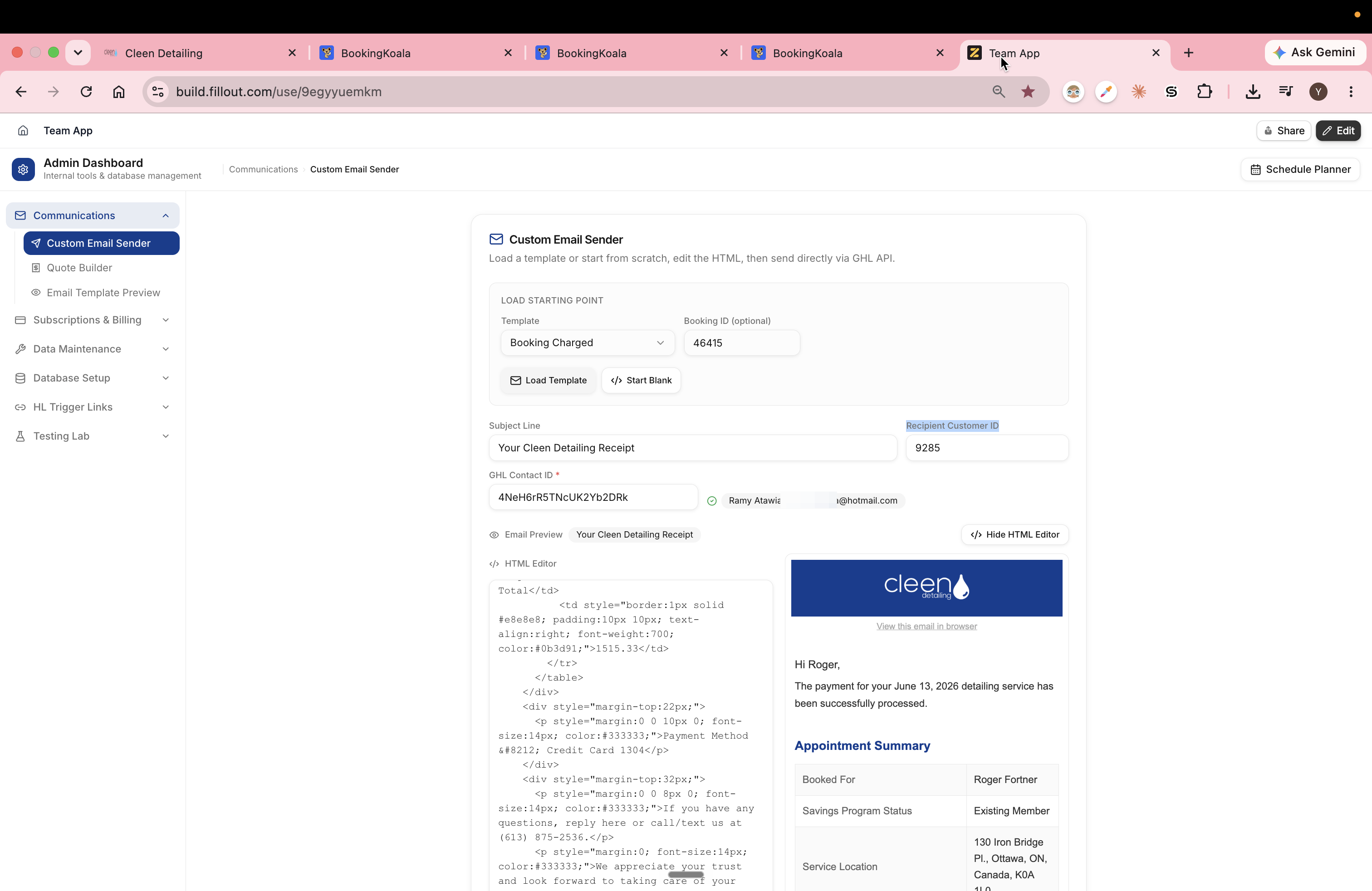Image resolution: width=1372 pixels, height=891 pixels.
Task: Click the owl face extension icon
Action: [1073, 92]
